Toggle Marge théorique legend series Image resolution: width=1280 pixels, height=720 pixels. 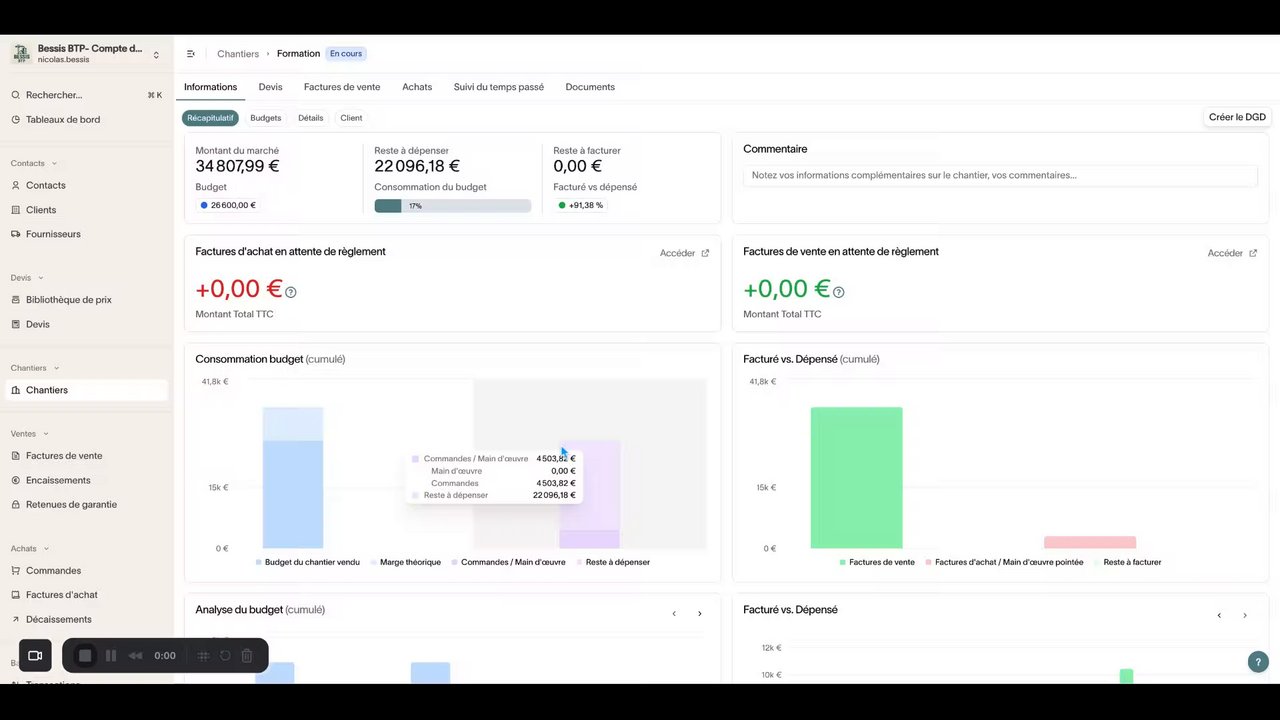(406, 562)
